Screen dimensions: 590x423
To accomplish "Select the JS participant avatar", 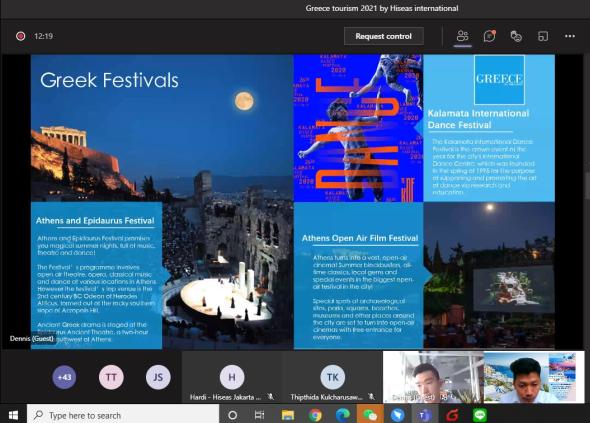I will point(158,377).
